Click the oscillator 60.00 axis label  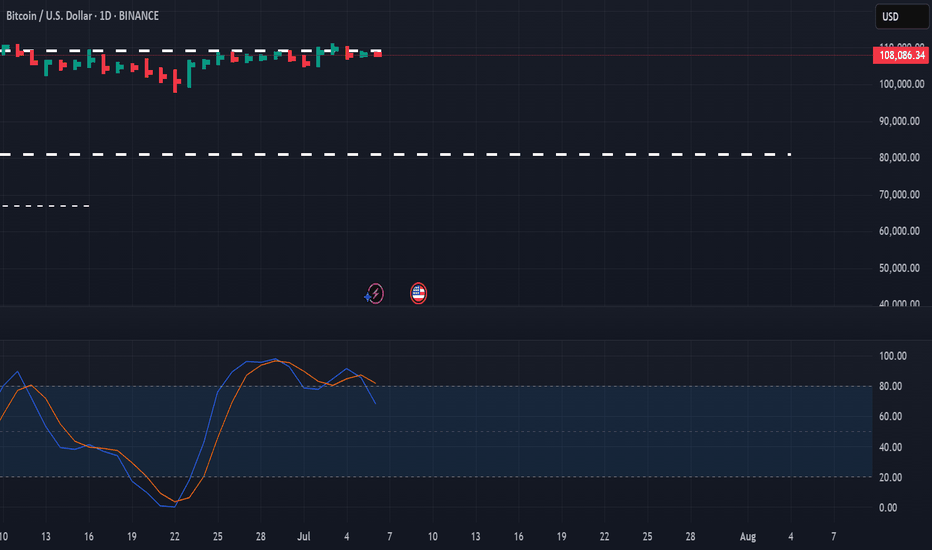coord(890,417)
